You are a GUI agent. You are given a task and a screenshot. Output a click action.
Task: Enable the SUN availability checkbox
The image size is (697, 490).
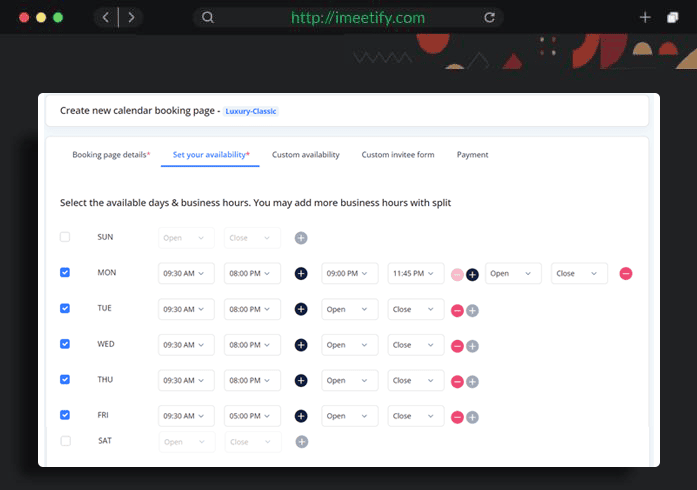click(65, 237)
